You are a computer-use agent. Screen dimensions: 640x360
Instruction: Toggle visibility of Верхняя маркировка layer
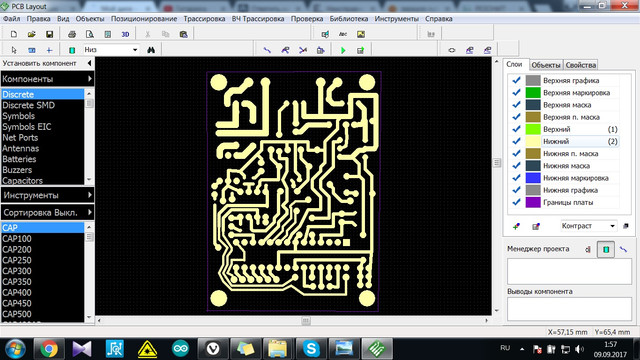(516, 93)
